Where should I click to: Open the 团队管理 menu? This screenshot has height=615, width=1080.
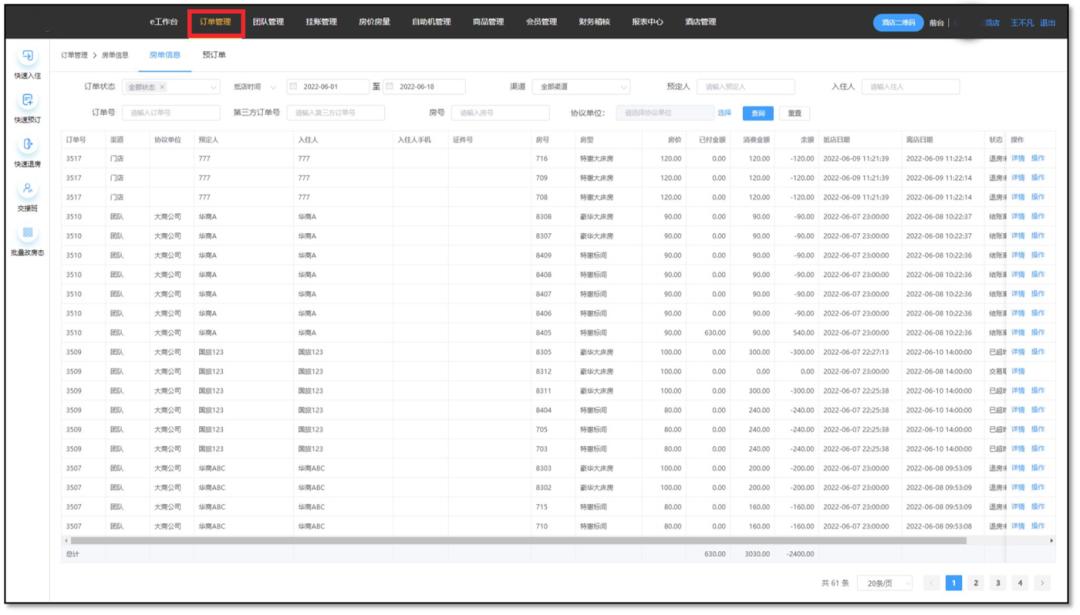point(268,22)
